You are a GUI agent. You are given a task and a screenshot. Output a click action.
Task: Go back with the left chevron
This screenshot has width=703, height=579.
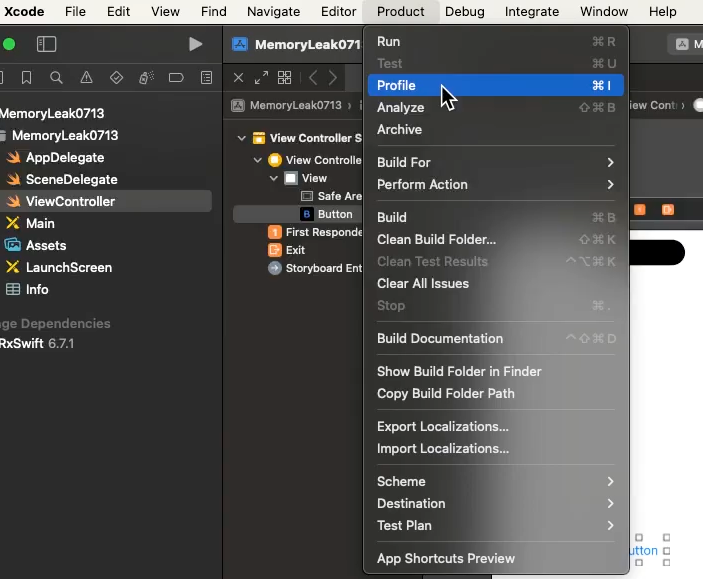click(x=313, y=78)
